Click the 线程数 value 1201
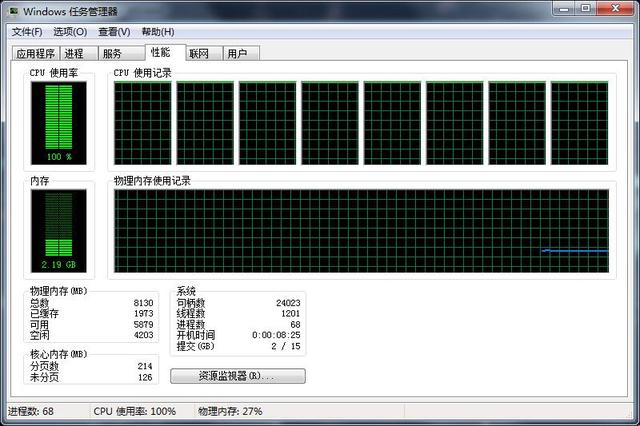The image size is (640, 426). [291, 313]
